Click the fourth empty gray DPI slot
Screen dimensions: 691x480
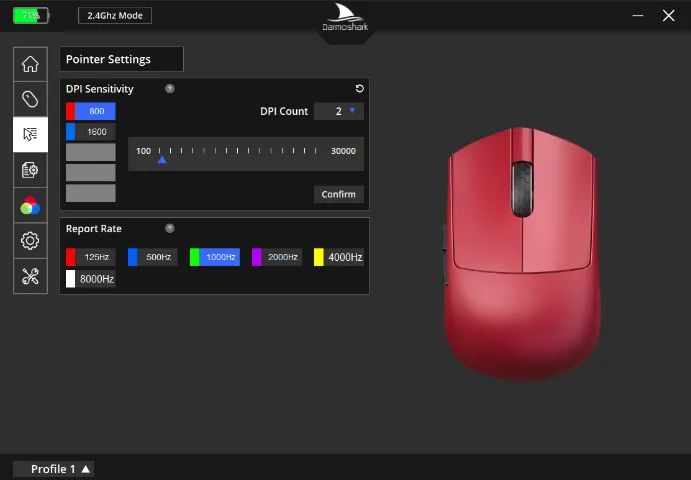coord(91,173)
